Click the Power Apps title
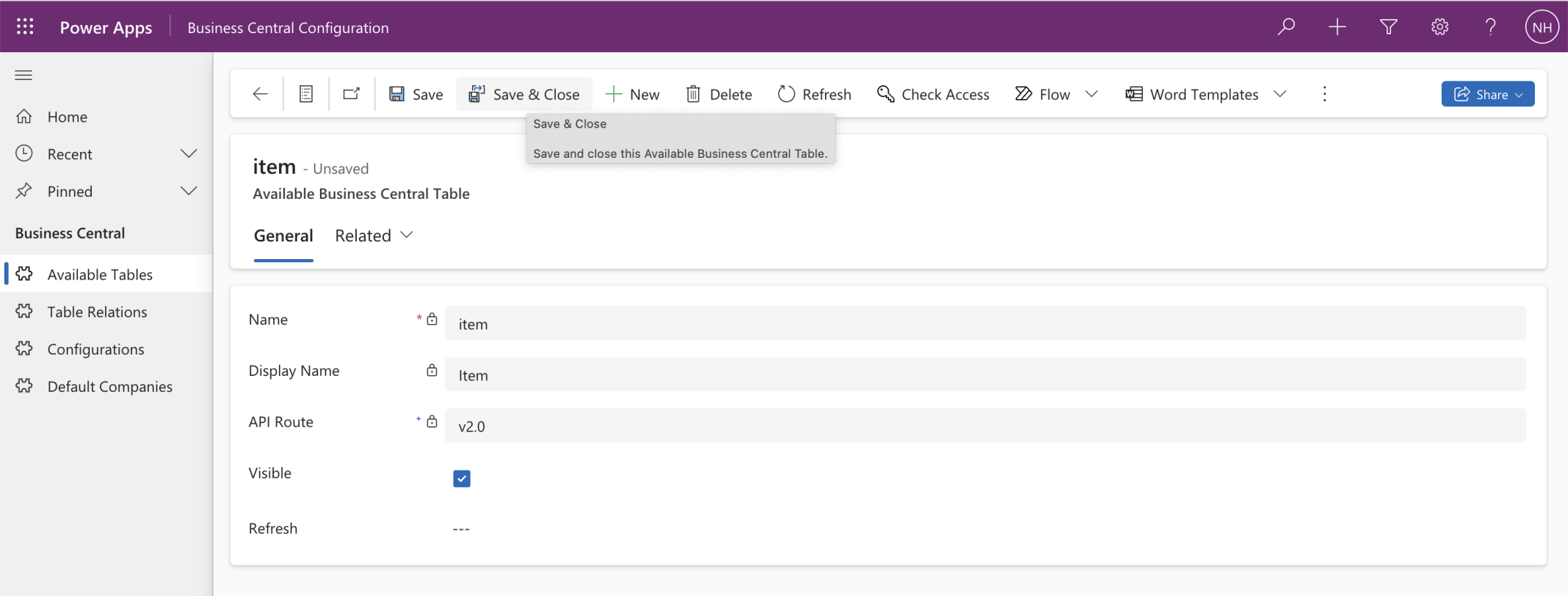Viewport: 1568px width, 596px height. pos(106,28)
